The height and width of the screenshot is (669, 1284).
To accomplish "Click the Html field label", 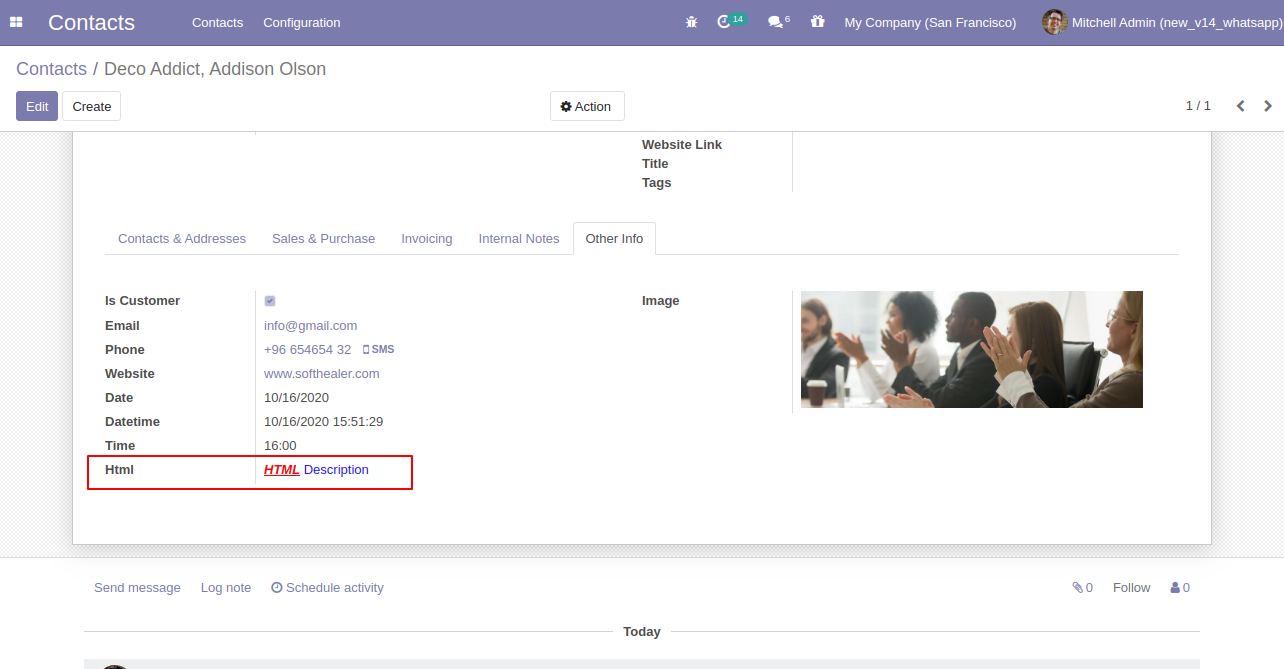I will coord(119,470).
